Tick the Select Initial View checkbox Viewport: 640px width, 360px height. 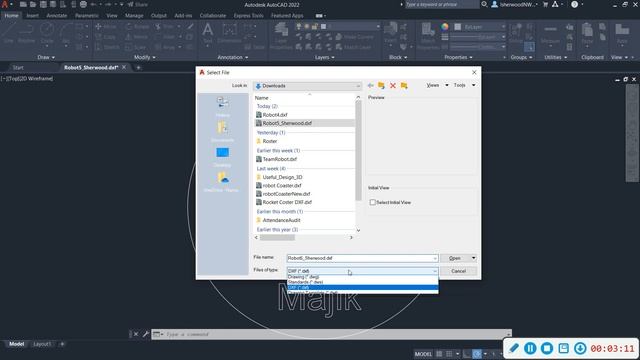(373, 202)
